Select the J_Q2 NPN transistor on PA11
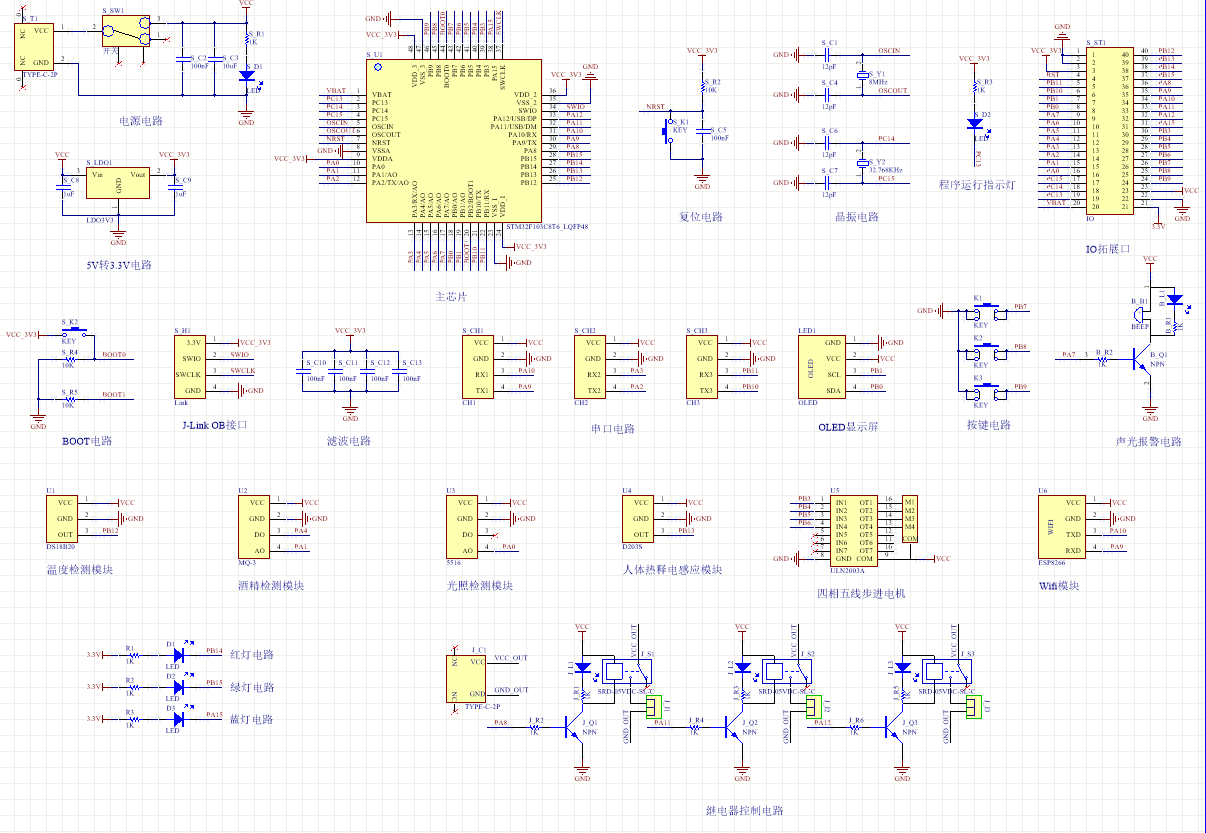Viewport: 1206px width, 833px height. [x=736, y=727]
